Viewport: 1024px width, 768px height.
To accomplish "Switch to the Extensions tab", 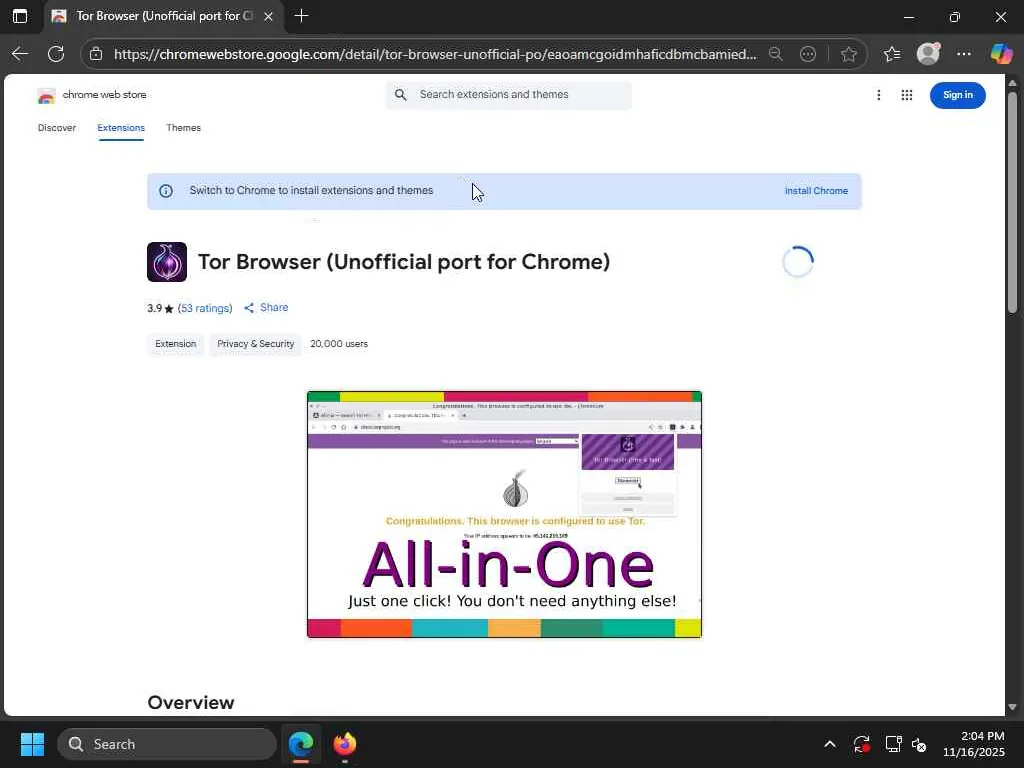I will point(121,128).
